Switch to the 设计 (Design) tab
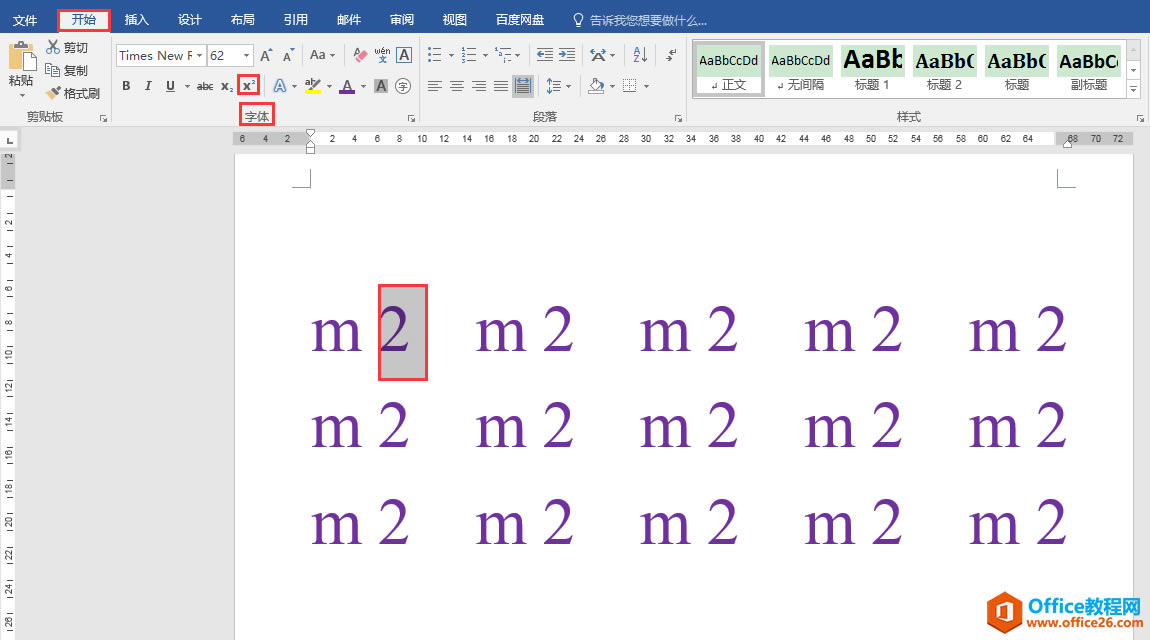Screen dimensions: 1150x640 point(189,20)
